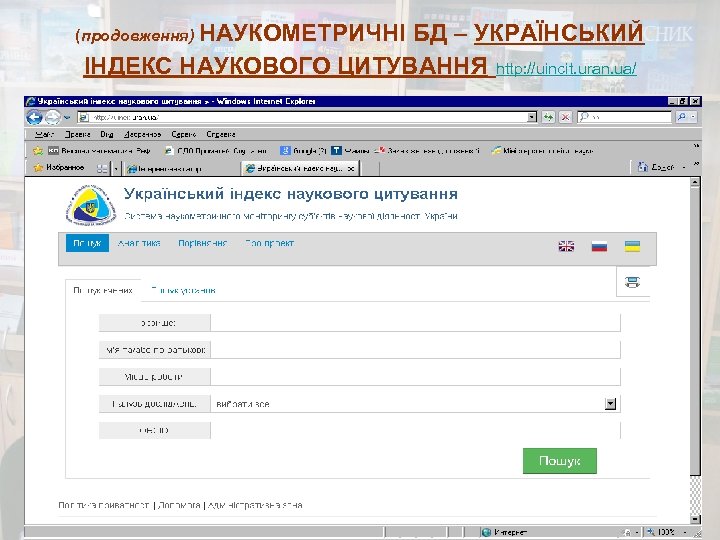Open the Вид menu
This screenshot has height=540, width=720.
107,135
